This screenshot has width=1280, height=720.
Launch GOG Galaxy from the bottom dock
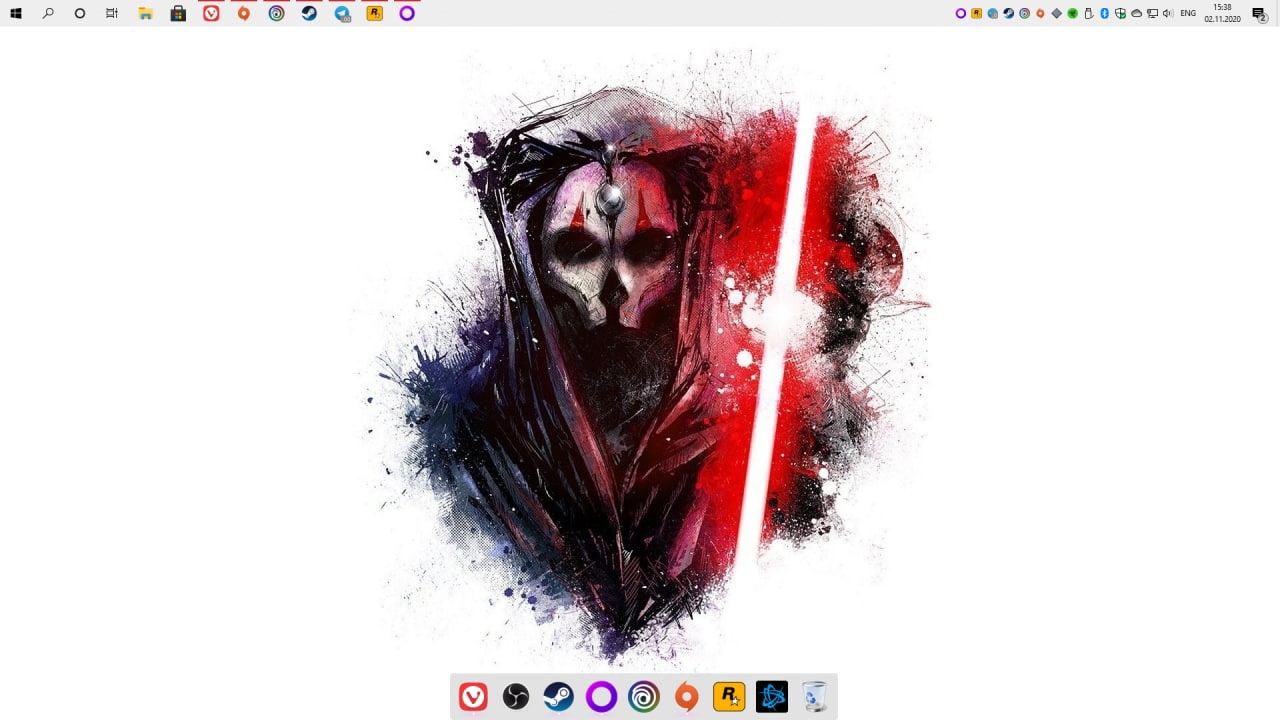pos(601,696)
